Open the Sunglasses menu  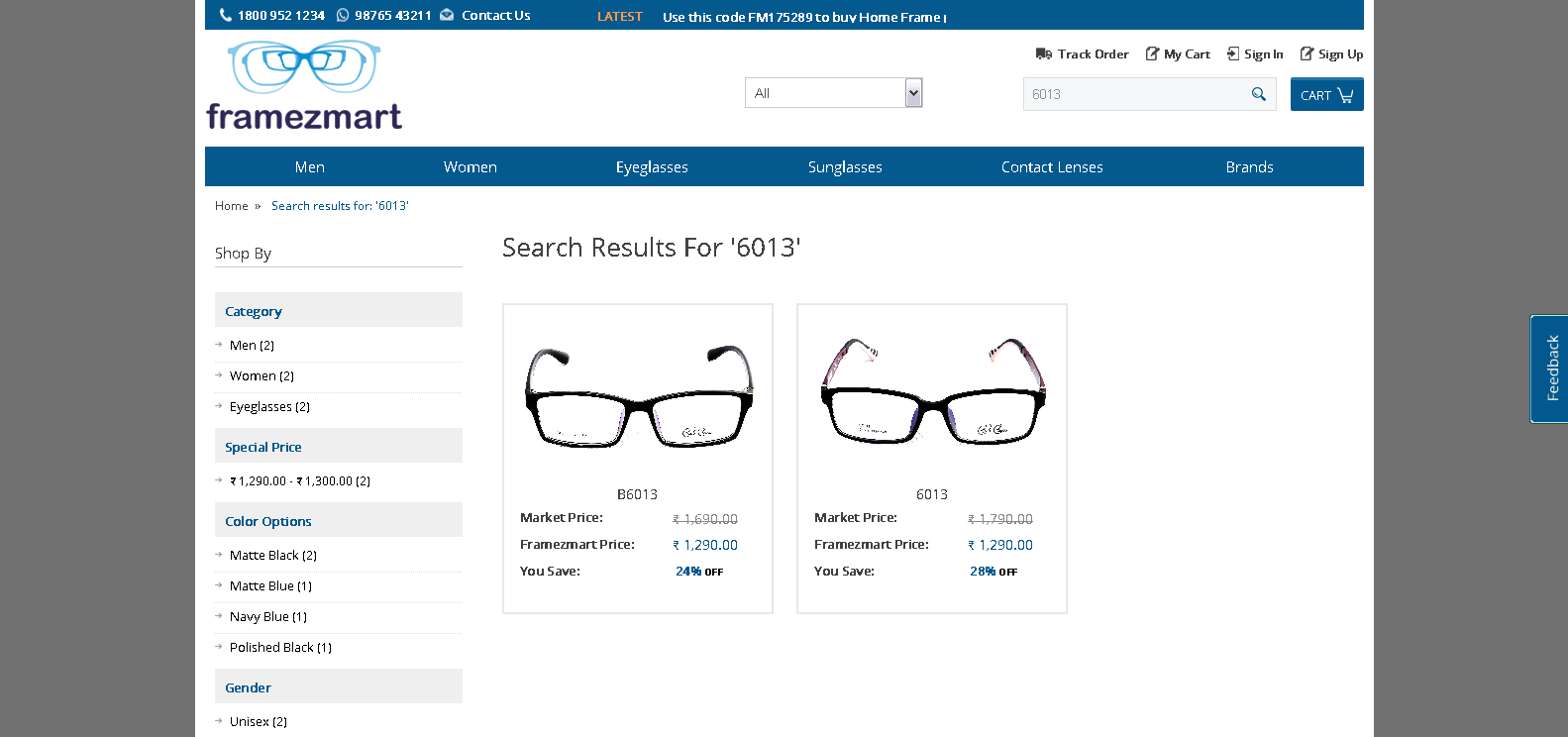pos(845,167)
